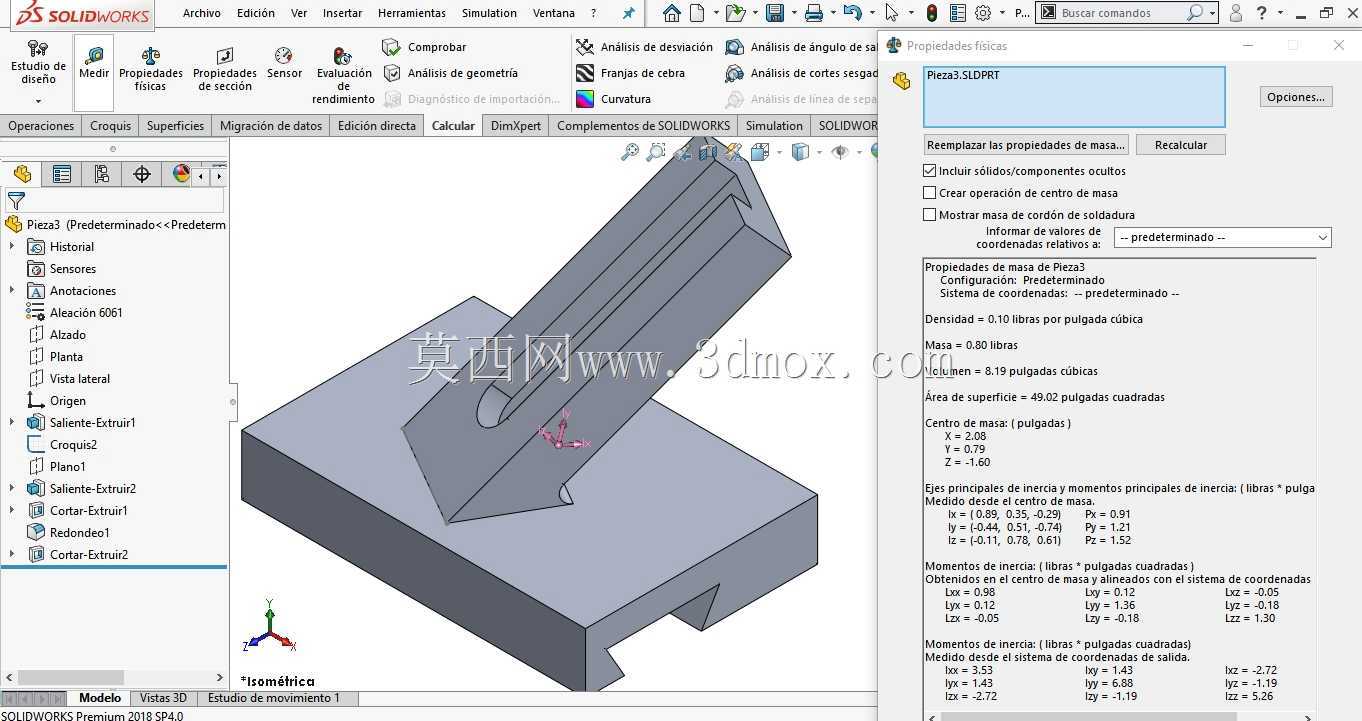Open the Archivo menu
This screenshot has height=721, width=1362.
(x=202, y=13)
